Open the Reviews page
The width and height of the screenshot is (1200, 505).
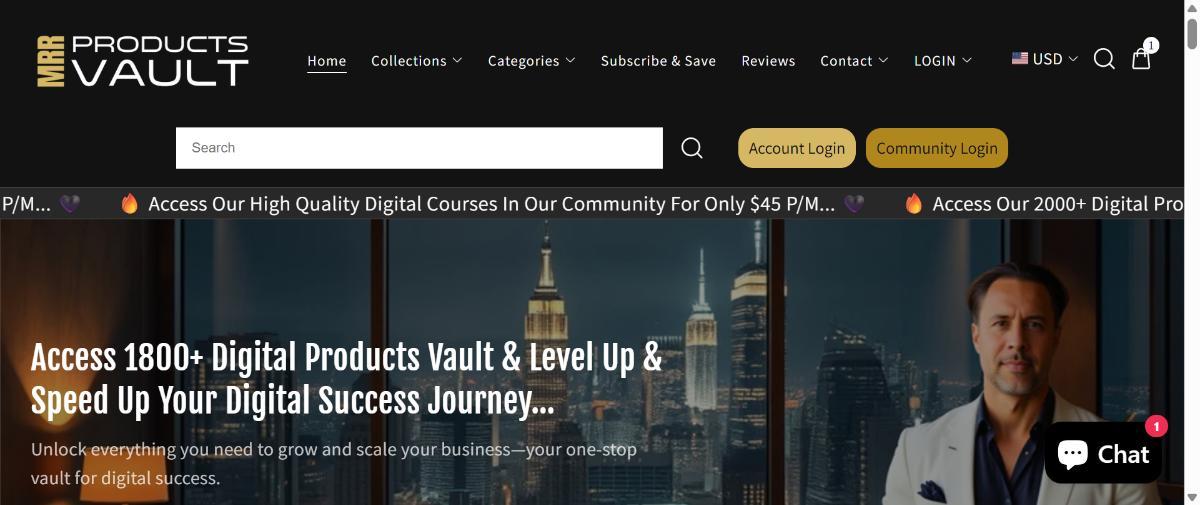pos(768,61)
